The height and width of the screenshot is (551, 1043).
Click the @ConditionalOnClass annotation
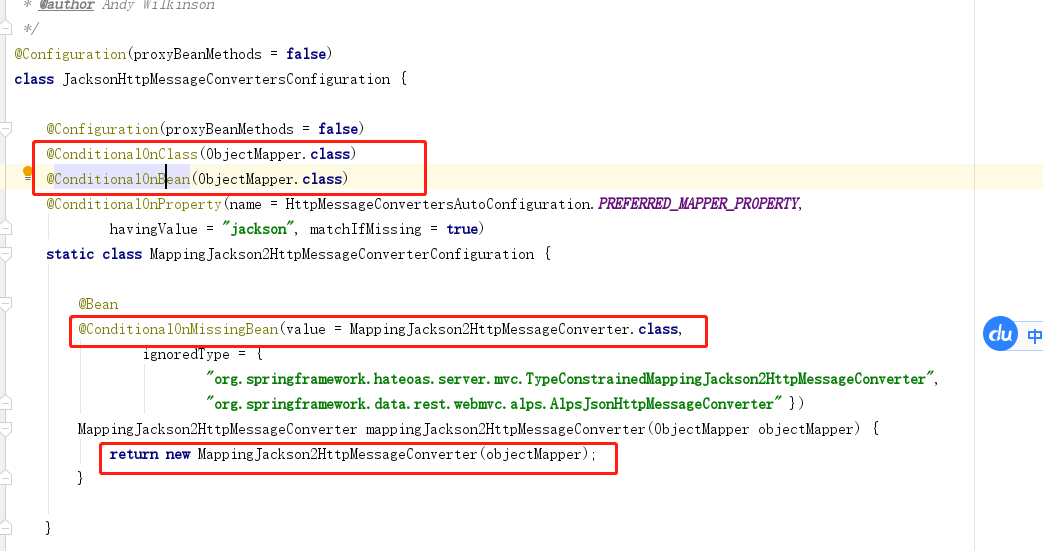(x=122, y=154)
